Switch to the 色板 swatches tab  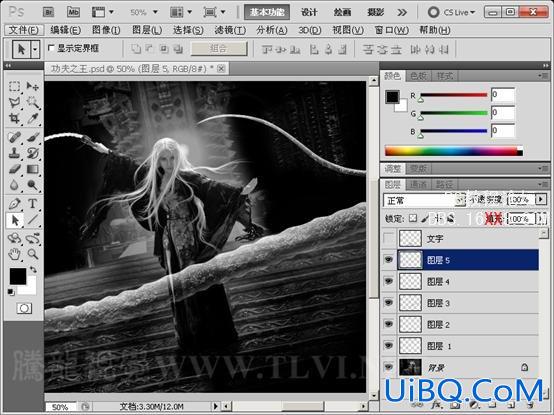[418, 76]
